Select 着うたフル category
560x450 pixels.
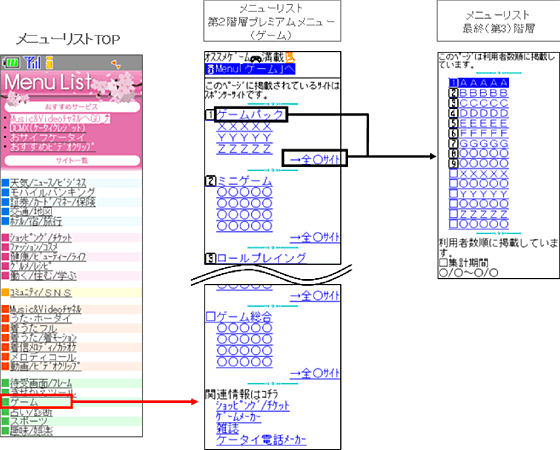(33, 328)
